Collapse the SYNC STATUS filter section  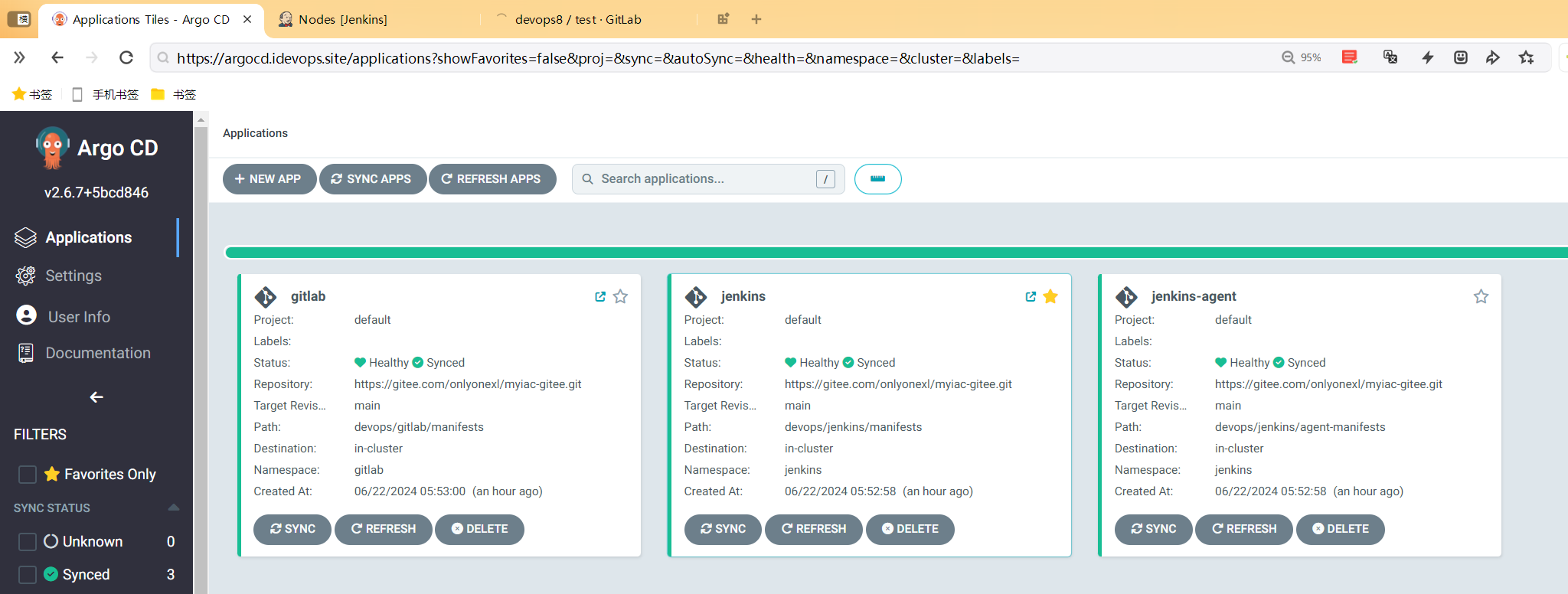tap(174, 508)
